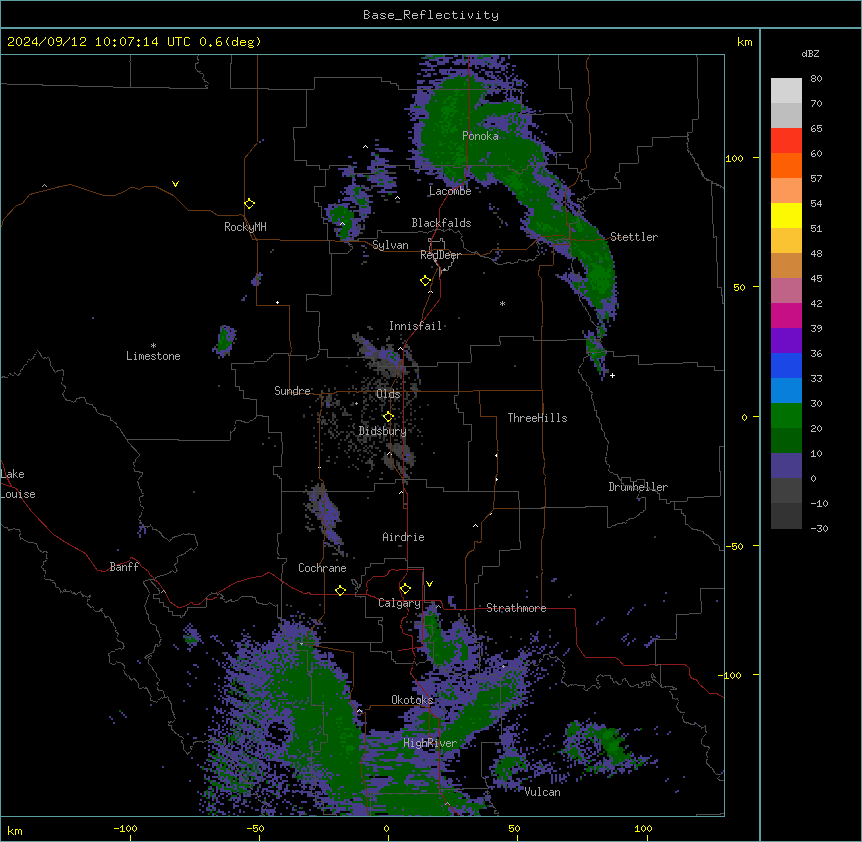This screenshot has height=842, width=862.
Task: Click the RedDeer city label
Action: [x=440, y=255]
